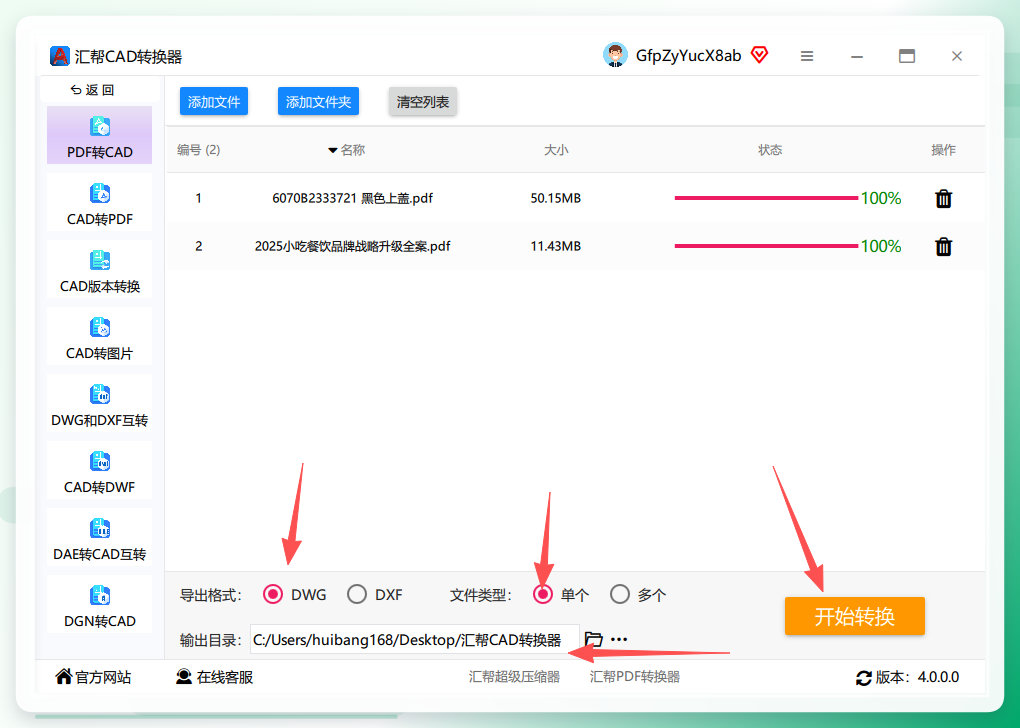The width and height of the screenshot is (1020, 728).
Task: Choose 多个 file type option
Action: [x=620, y=594]
